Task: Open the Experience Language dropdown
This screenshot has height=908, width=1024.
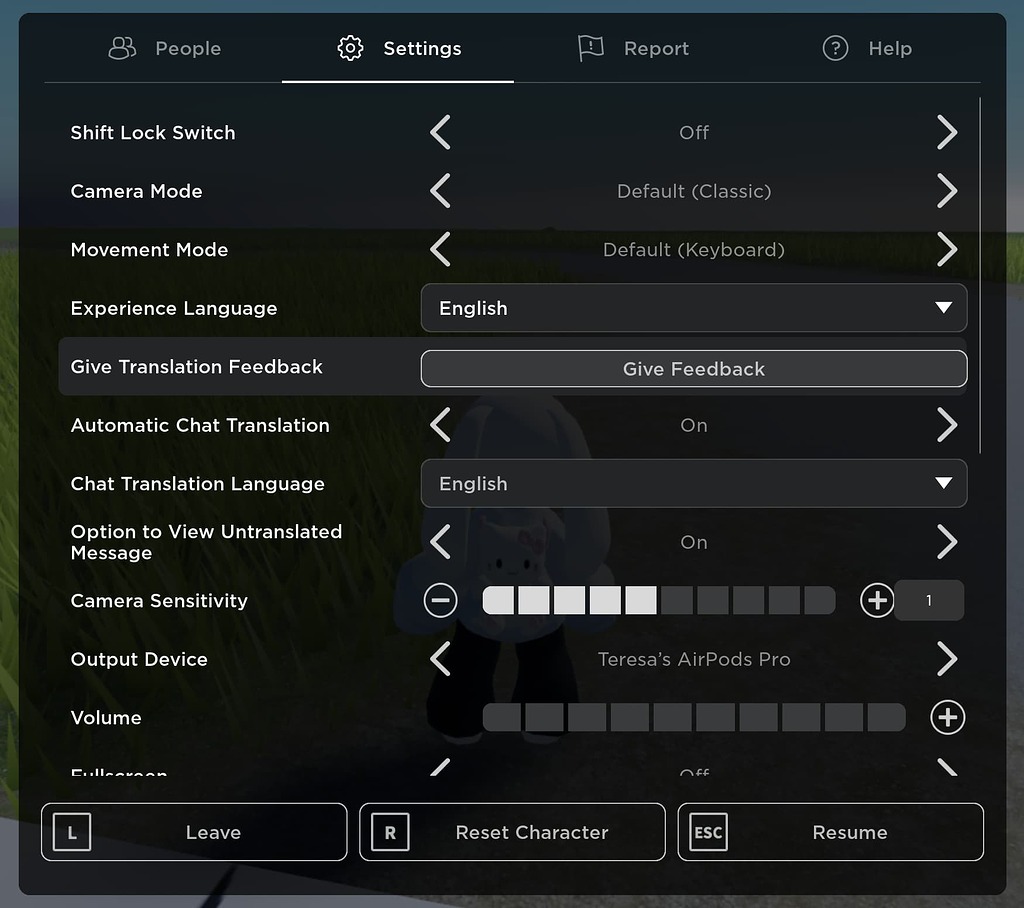Action: [x=693, y=308]
